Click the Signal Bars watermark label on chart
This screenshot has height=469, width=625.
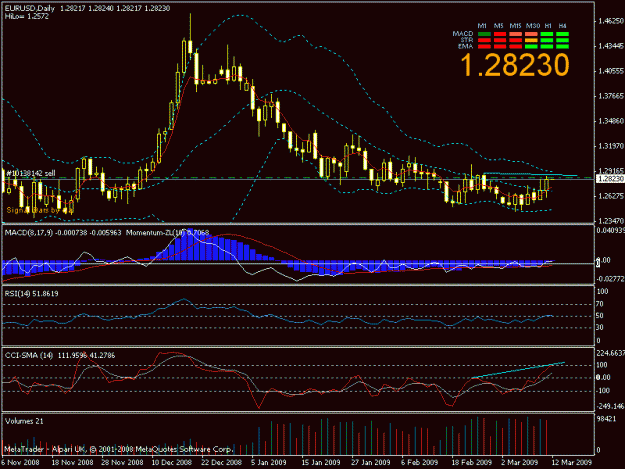pyautogui.click(x=40, y=210)
